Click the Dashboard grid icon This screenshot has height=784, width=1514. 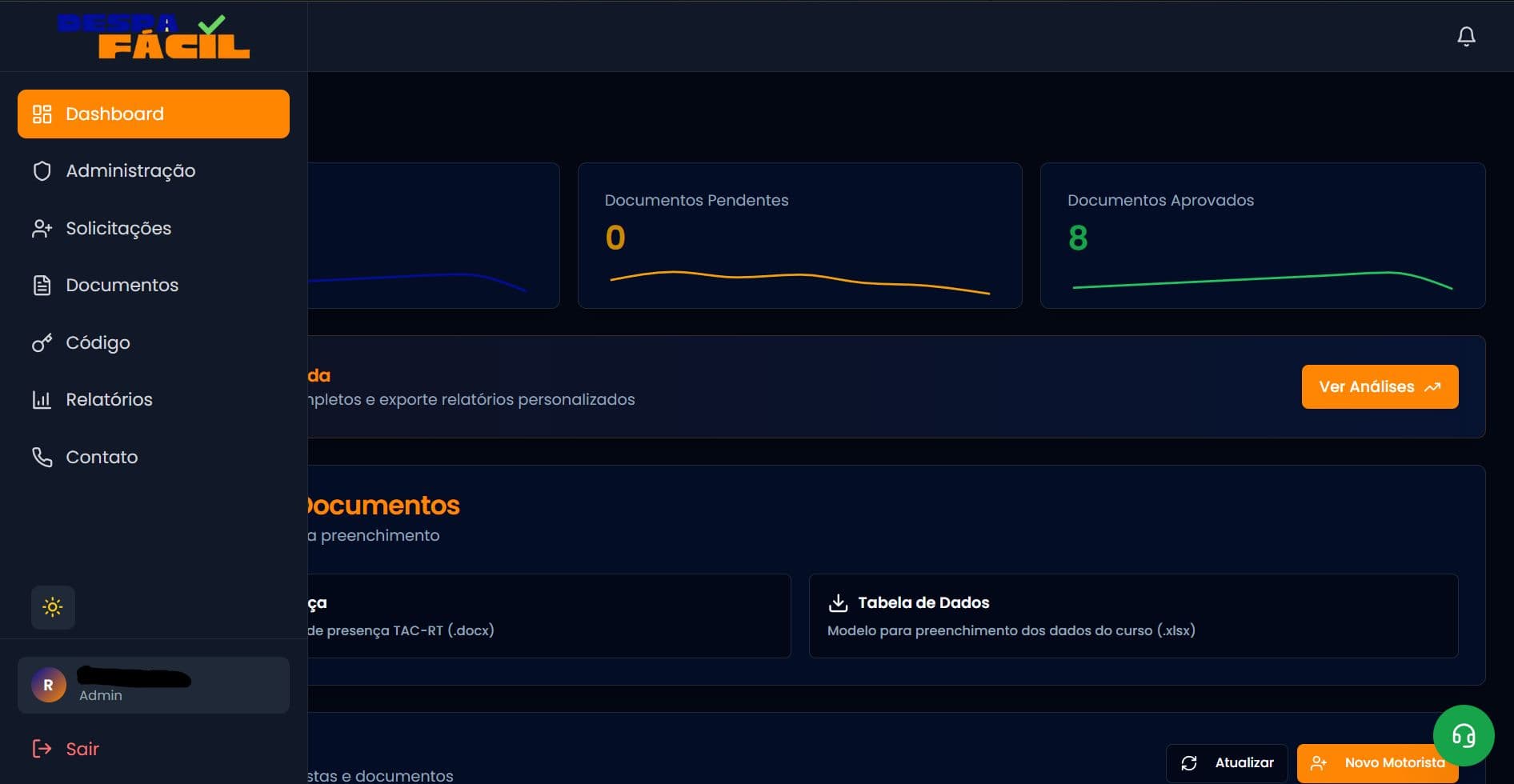[x=42, y=114]
